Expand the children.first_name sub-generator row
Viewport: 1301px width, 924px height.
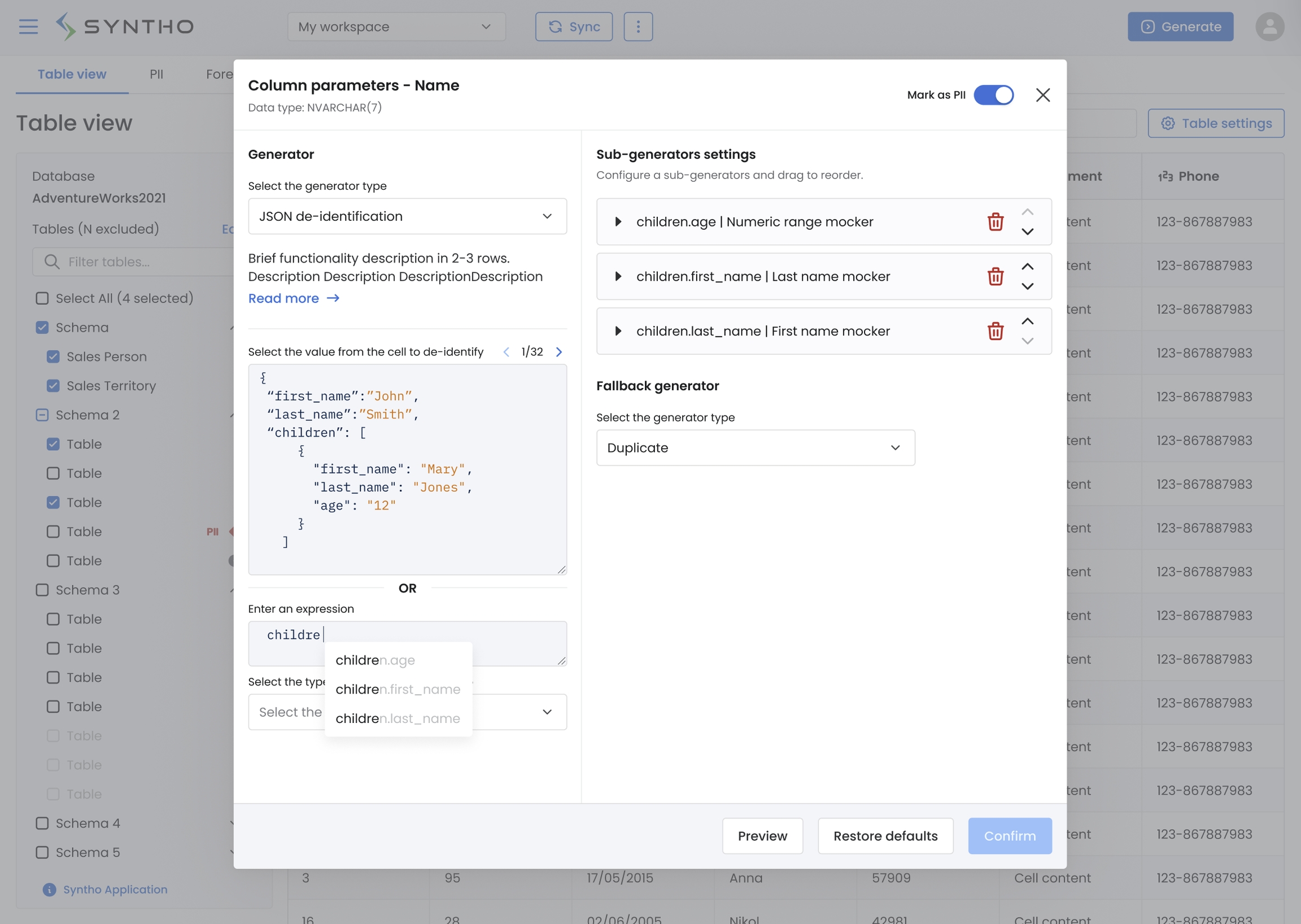tap(618, 277)
